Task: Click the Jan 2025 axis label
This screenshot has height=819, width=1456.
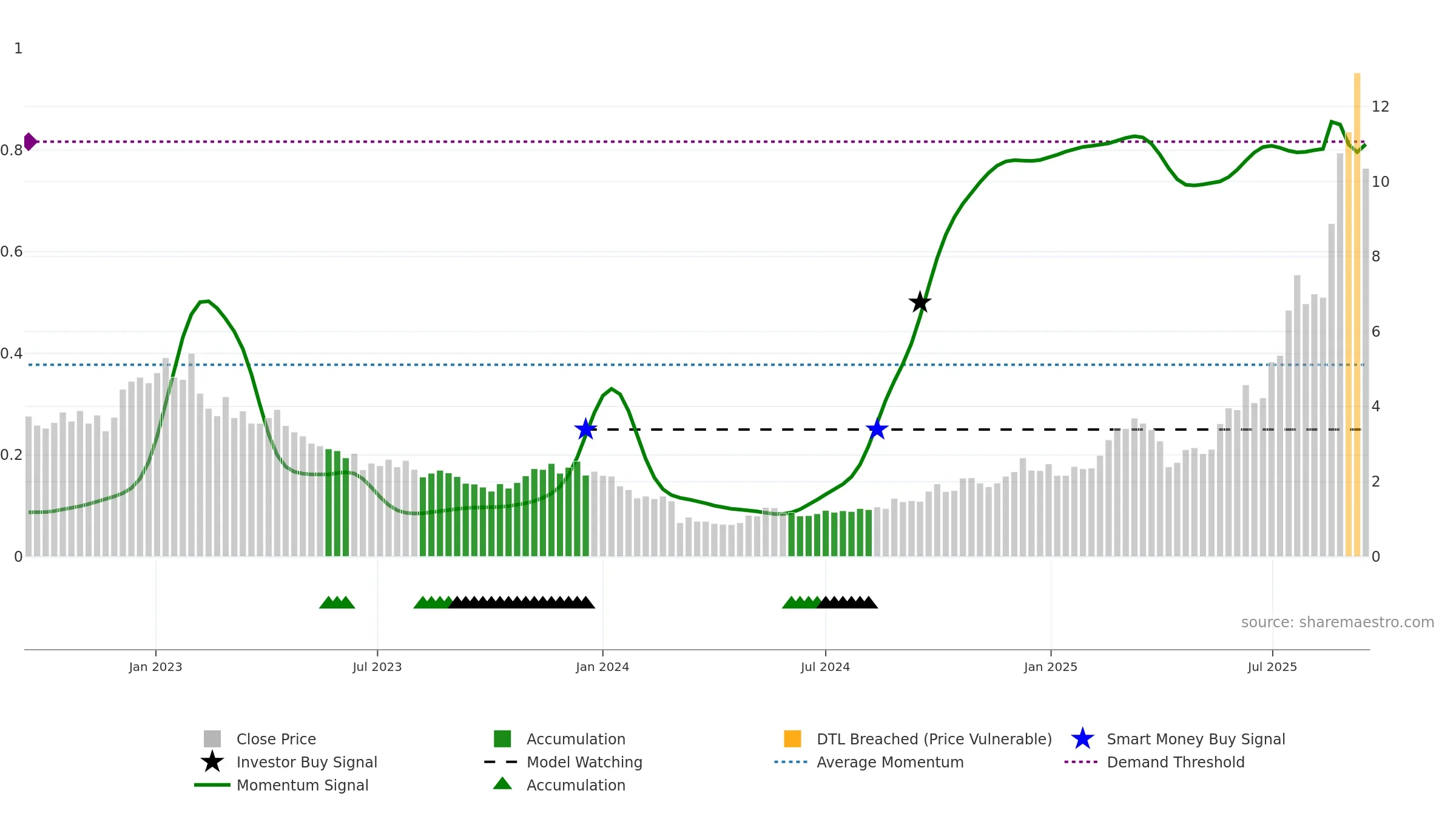Action: click(x=1051, y=667)
